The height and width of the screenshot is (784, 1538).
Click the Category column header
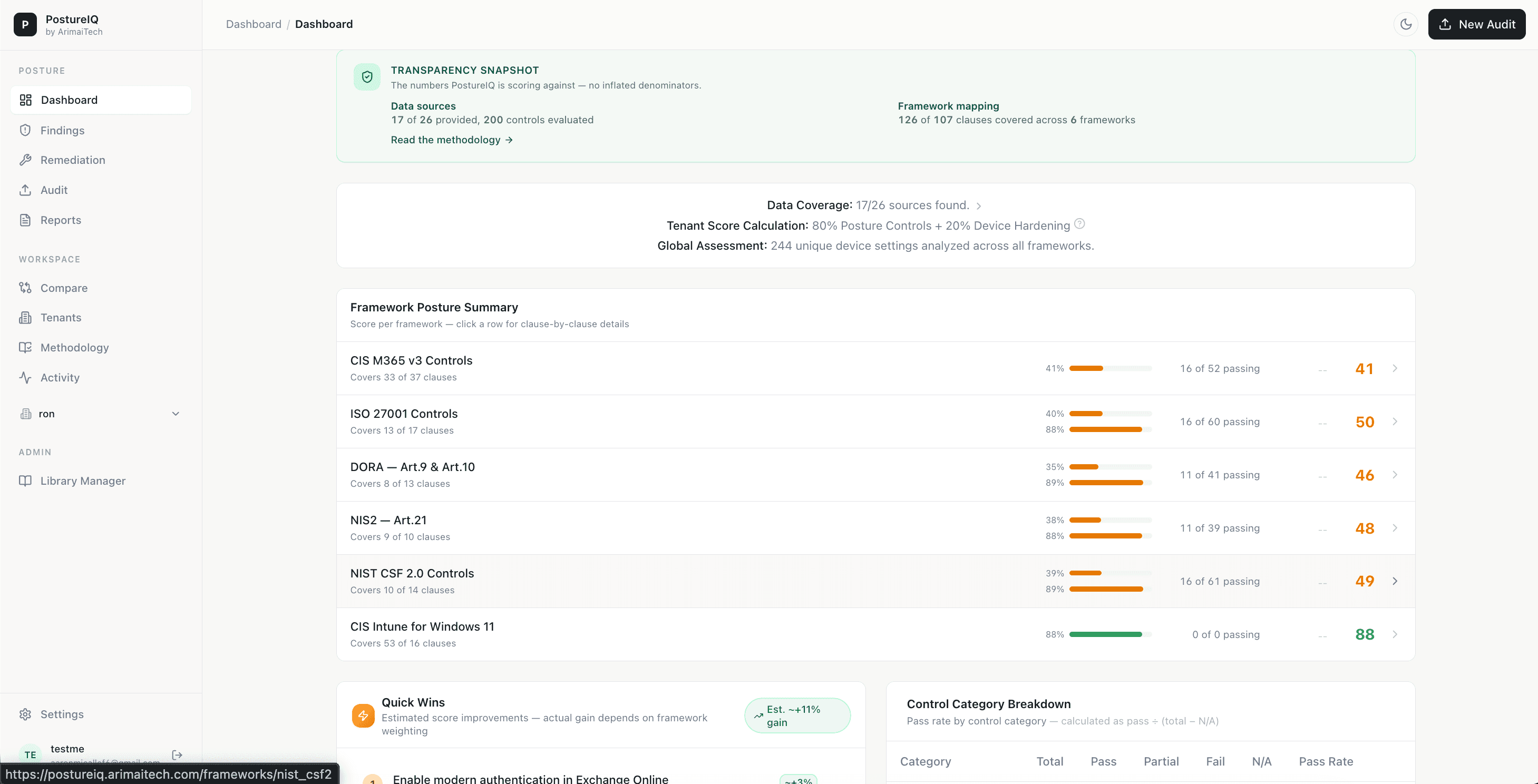(925, 761)
